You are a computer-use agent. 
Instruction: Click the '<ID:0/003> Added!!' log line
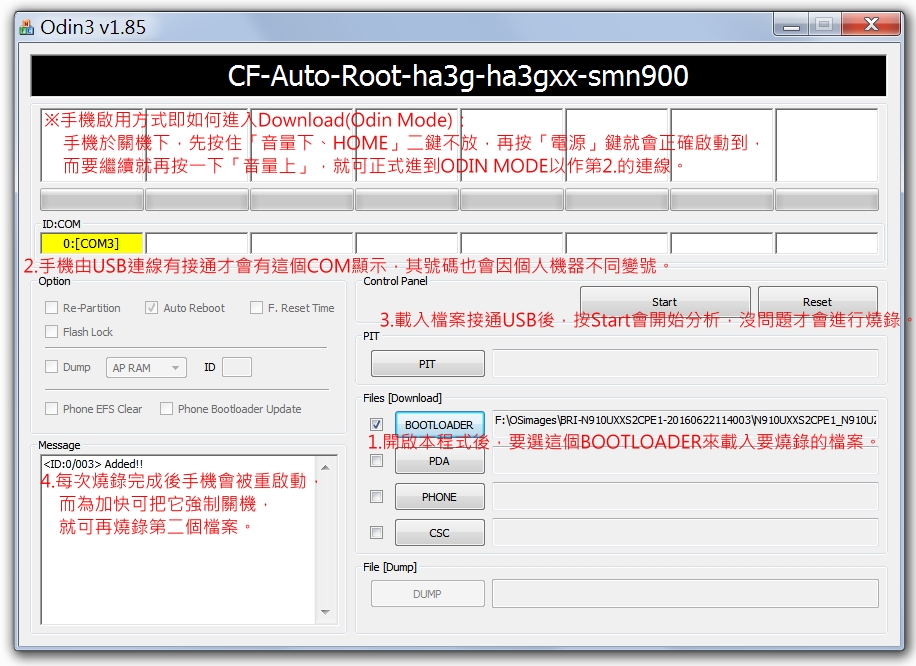coord(93,464)
